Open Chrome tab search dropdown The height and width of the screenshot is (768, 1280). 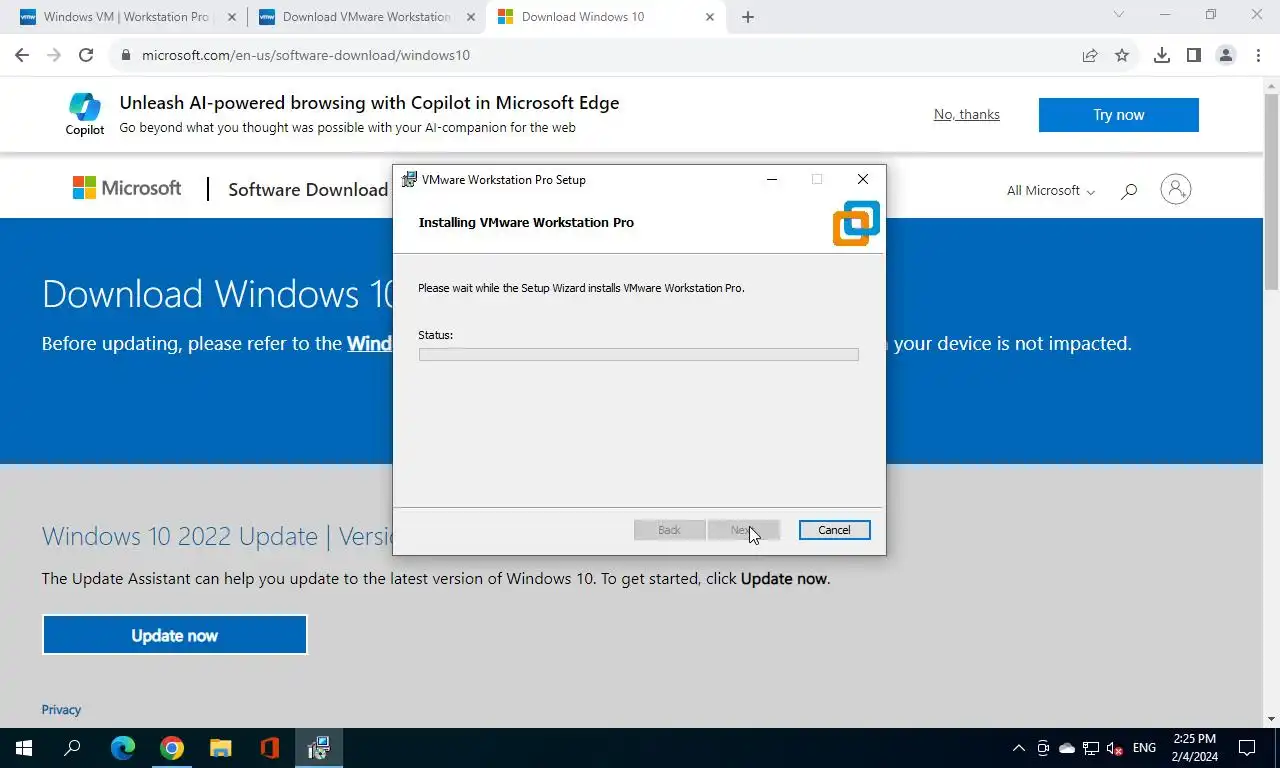pos(1119,15)
